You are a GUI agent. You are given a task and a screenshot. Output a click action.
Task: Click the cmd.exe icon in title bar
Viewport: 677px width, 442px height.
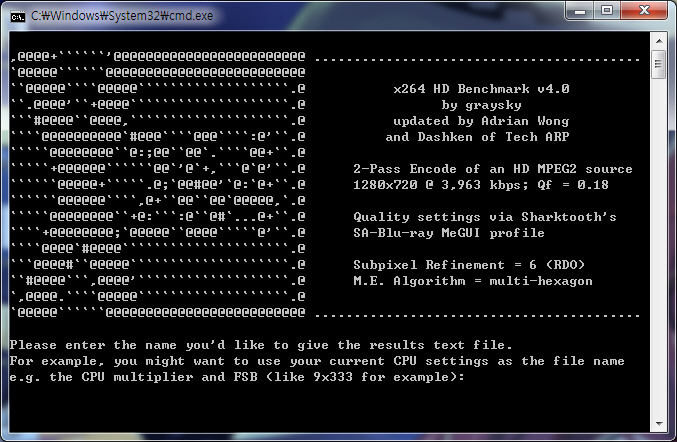click(x=17, y=17)
